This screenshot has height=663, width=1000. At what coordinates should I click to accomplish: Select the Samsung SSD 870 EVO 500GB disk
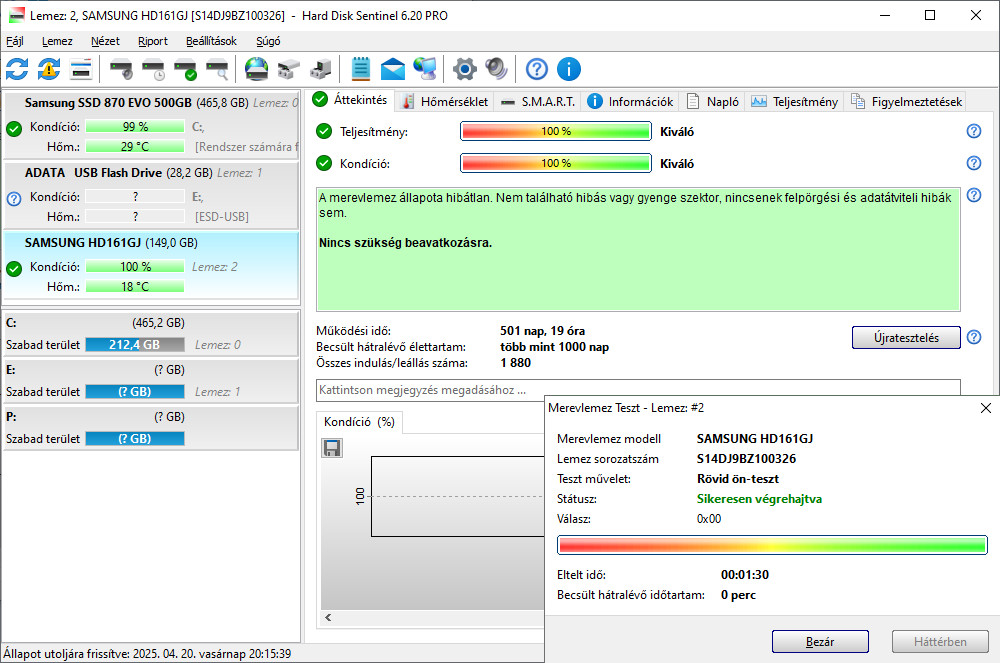151,125
